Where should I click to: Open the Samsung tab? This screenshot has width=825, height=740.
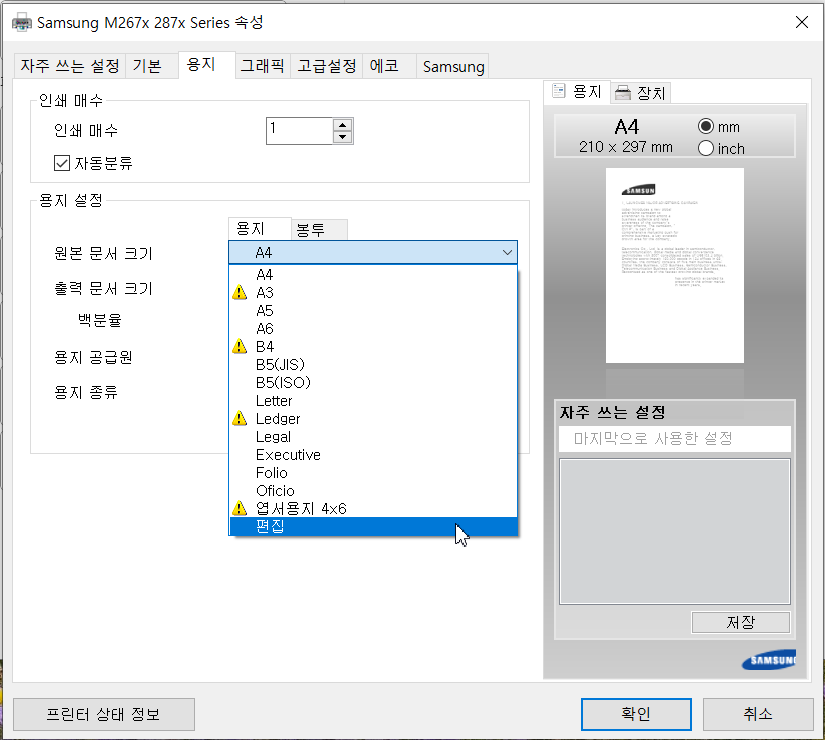click(453, 66)
